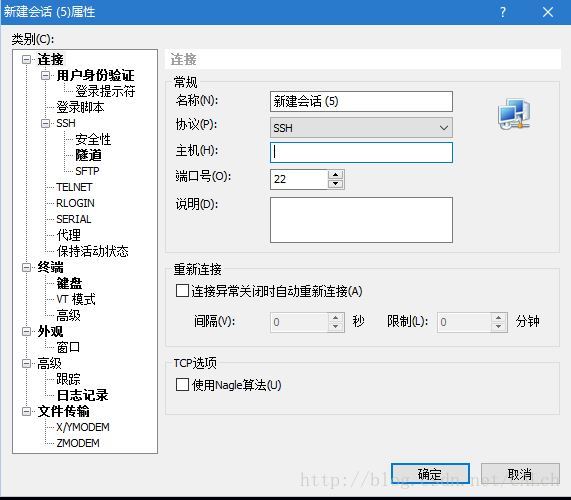Viewport: 571px width, 500px height.
Task: Collapse the 文件传输 tree node
Action: point(26,412)
